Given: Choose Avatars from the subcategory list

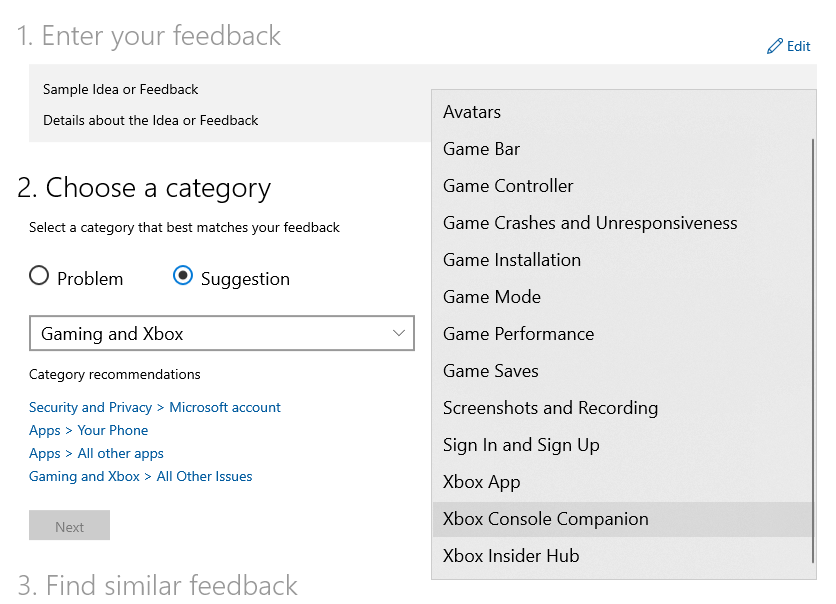Looking at the screenshot, I should tap(622, 112).
